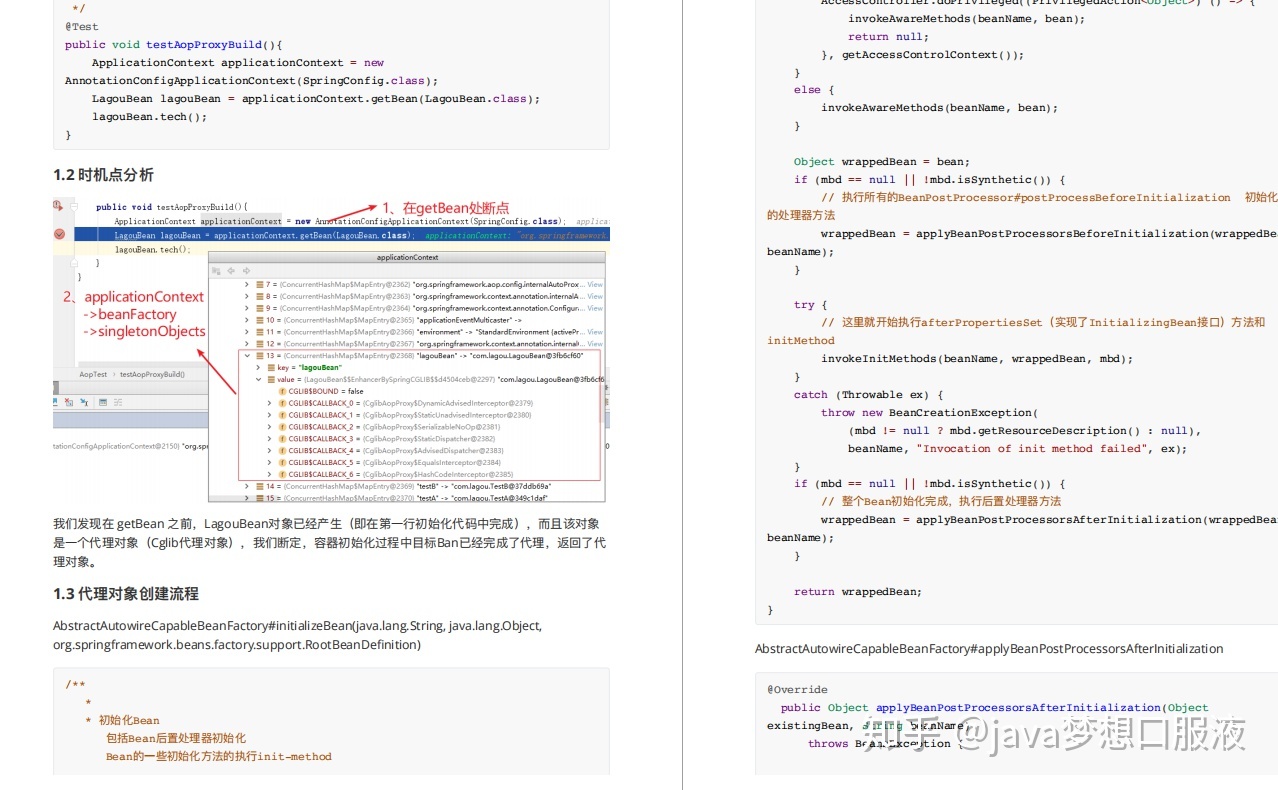This screenshot has width=1278, height=790.
Task: Expand entry 11 environment node
Action: pos(247,332)
